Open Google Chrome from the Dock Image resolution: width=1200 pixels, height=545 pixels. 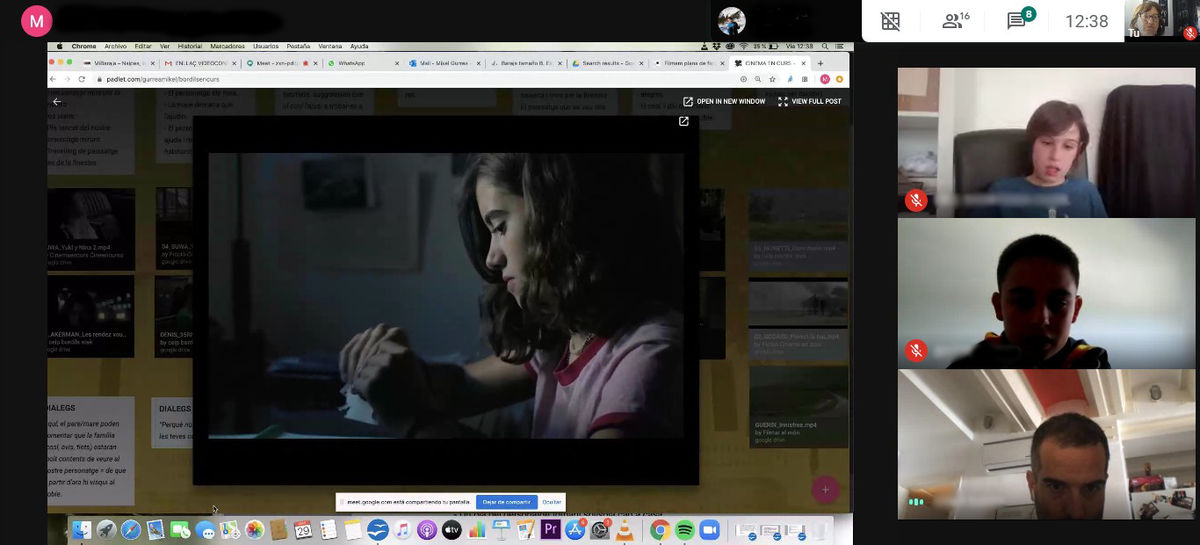659,530
